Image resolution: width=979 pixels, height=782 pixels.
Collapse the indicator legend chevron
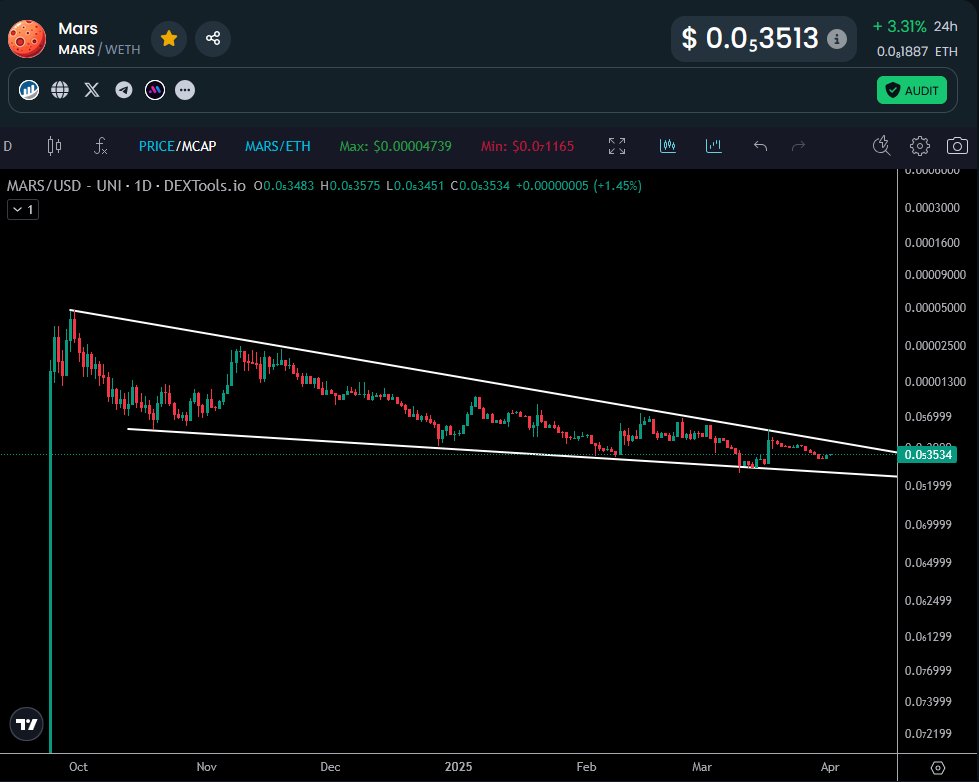(x=21, y=210)
